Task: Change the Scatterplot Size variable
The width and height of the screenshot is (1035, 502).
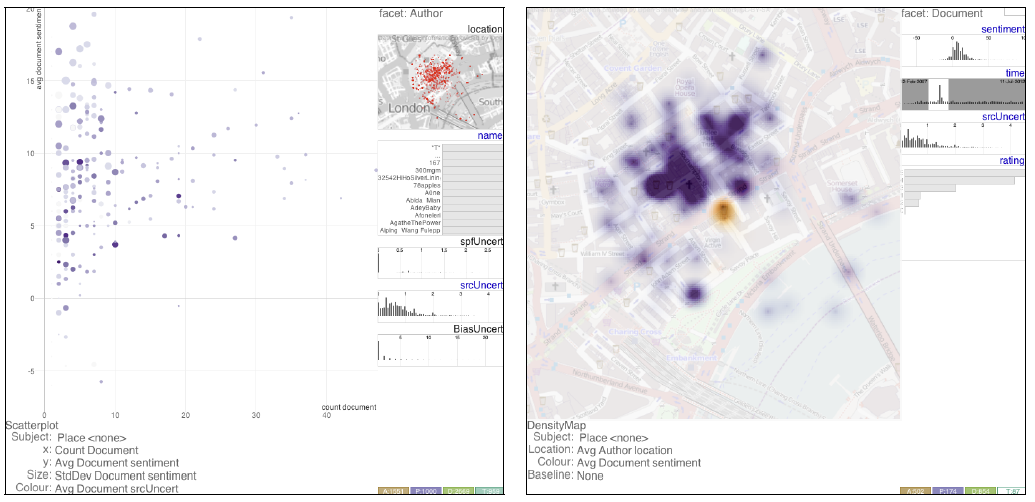Action: (x=125, y=476)
